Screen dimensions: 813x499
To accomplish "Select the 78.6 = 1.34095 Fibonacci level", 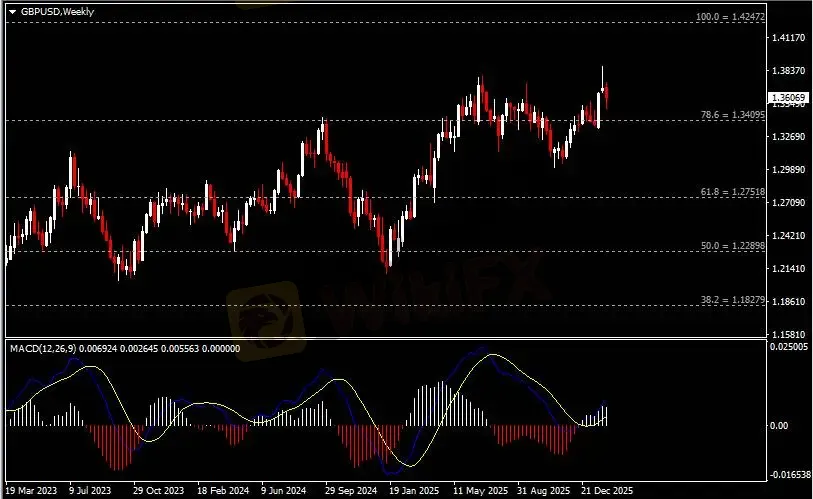I will click(x=733, y=115).
